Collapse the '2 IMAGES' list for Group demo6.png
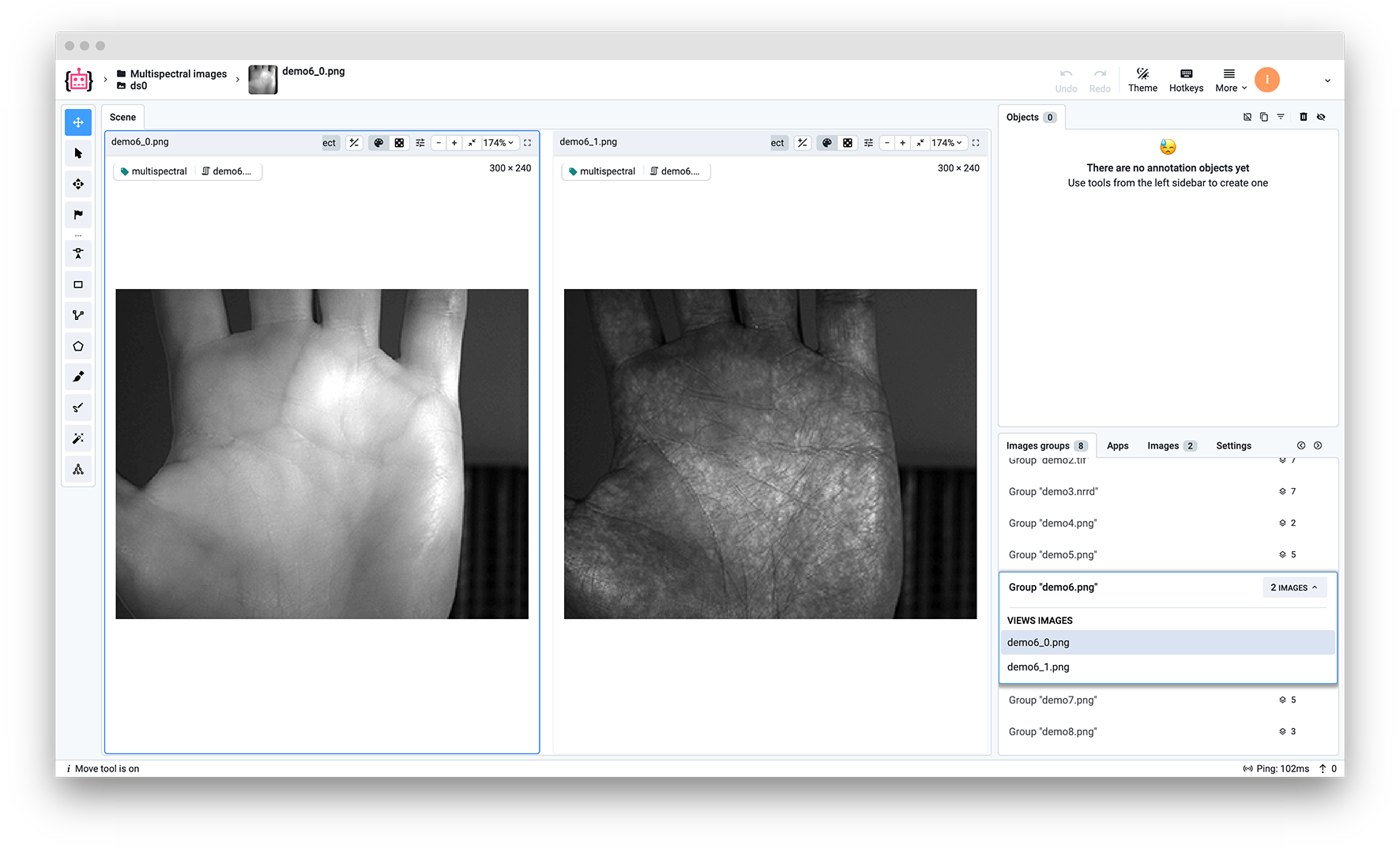 tap(1294, 587)
